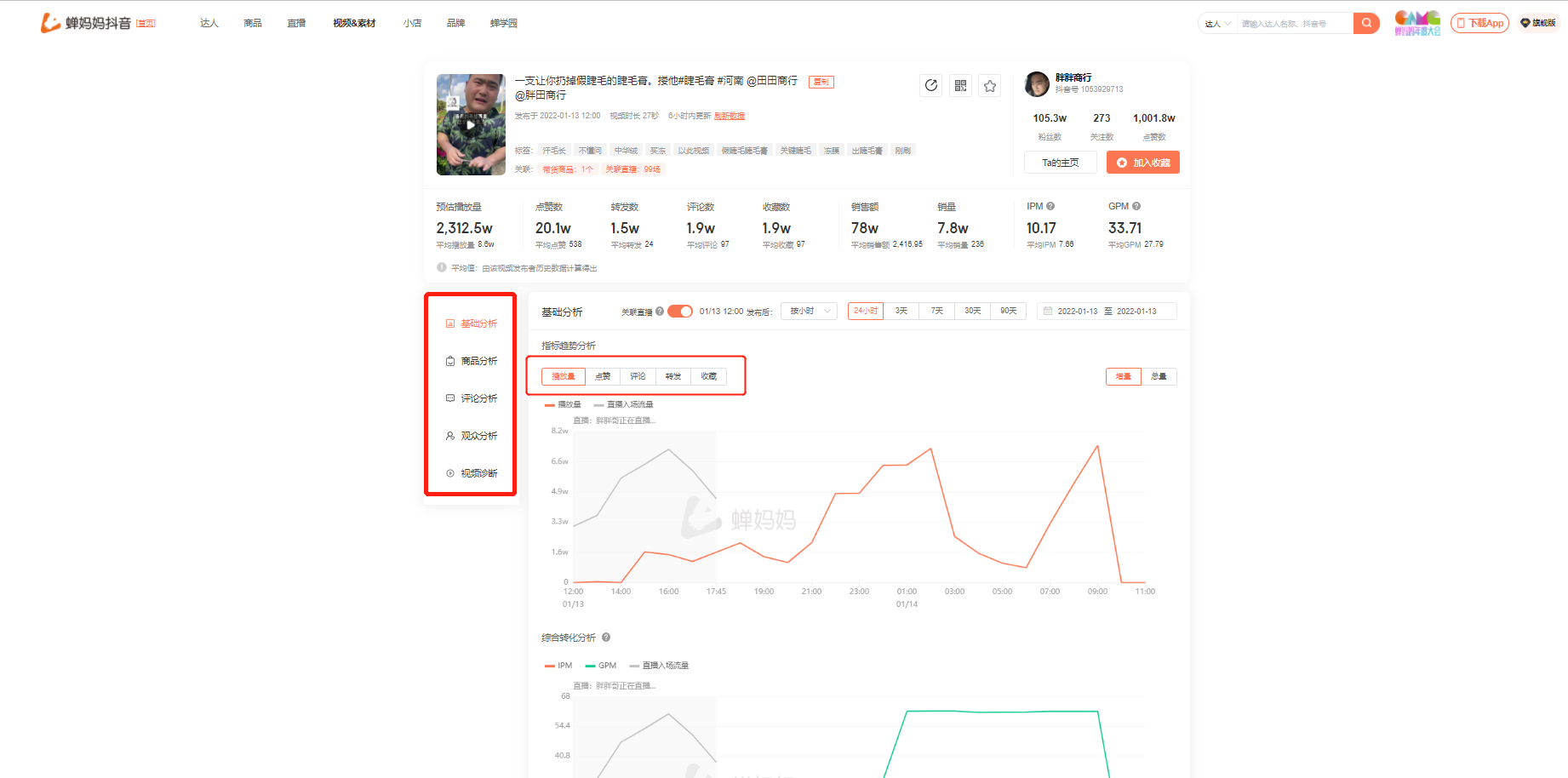Open the 小店 top navigation menu
Viewport: 1568px width, 778px height.
pyautogui.click(x=413, y=23)
